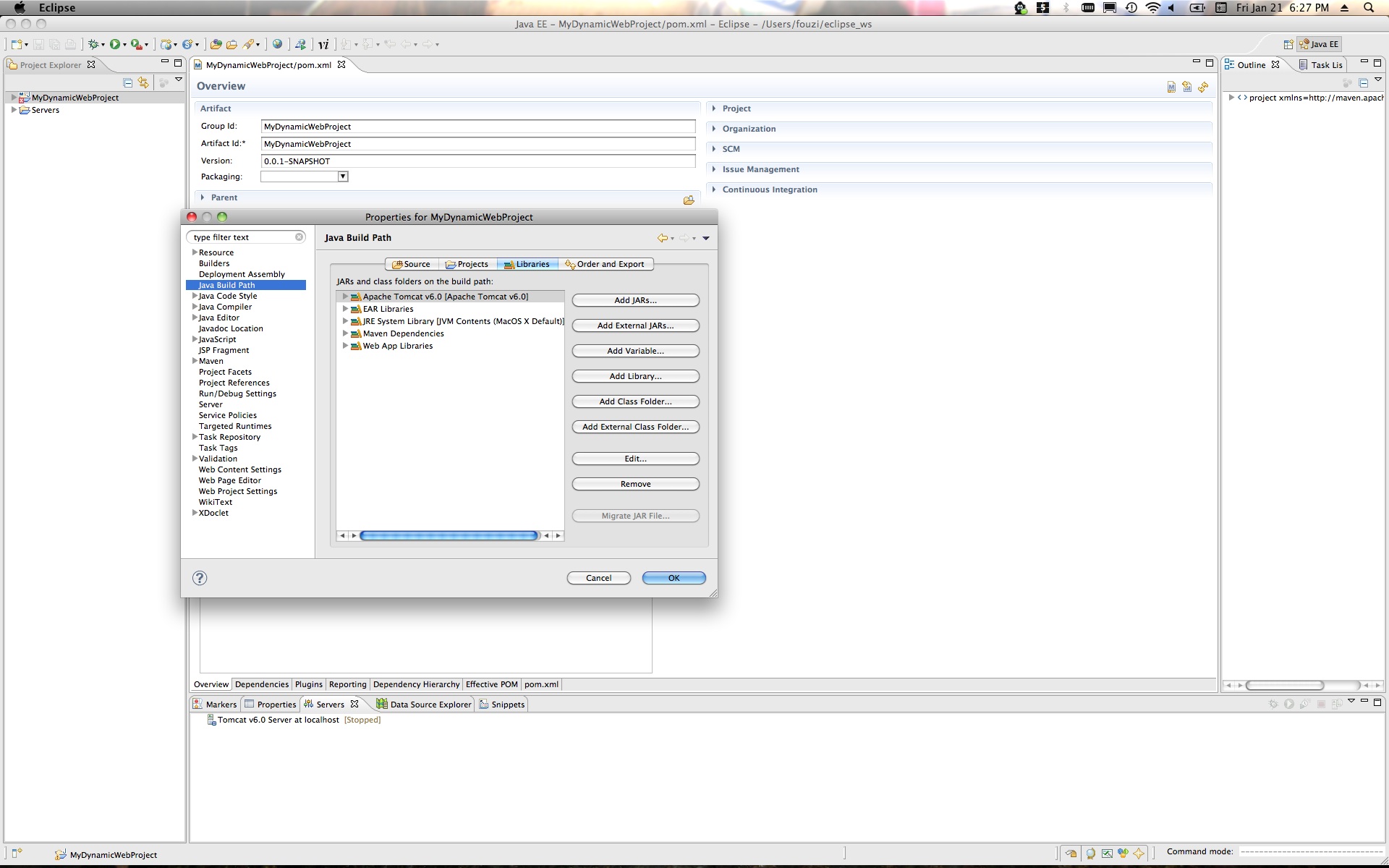Viewport: 1389px width, 868px height.
Task: Click OK in Properties dialog
Action: point(674,578)
